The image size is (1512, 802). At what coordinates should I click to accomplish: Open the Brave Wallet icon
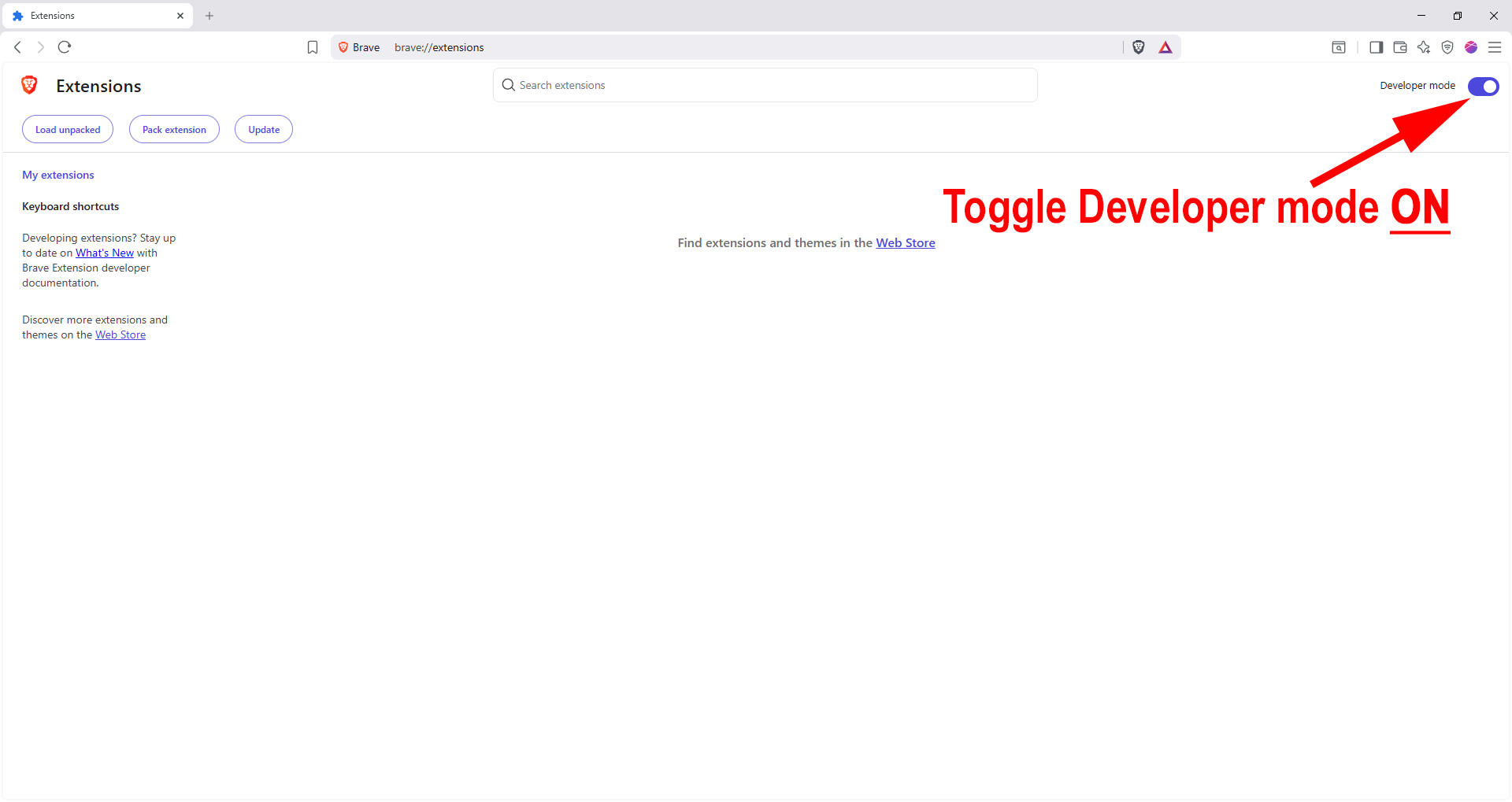point(1399,47)
